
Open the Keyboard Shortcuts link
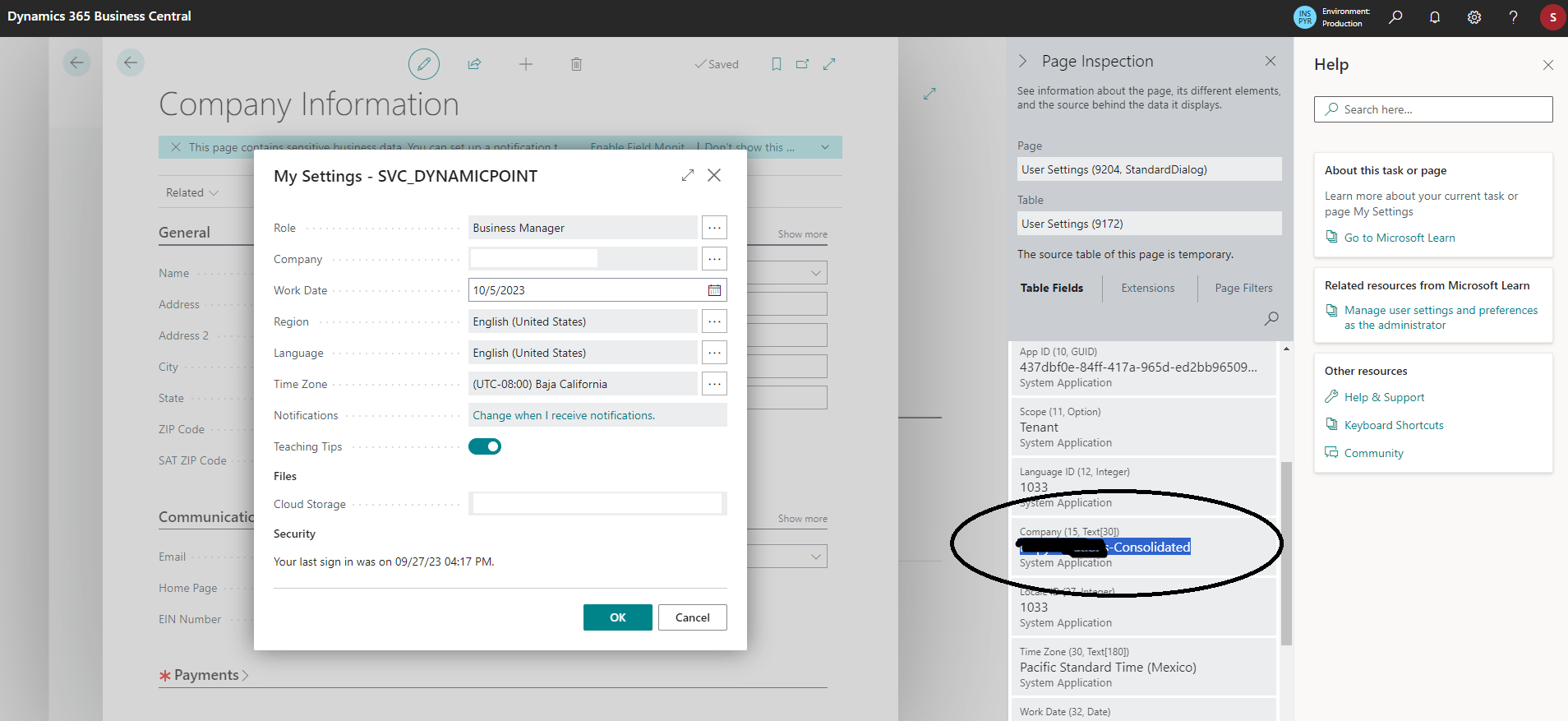pos(1394,425)
